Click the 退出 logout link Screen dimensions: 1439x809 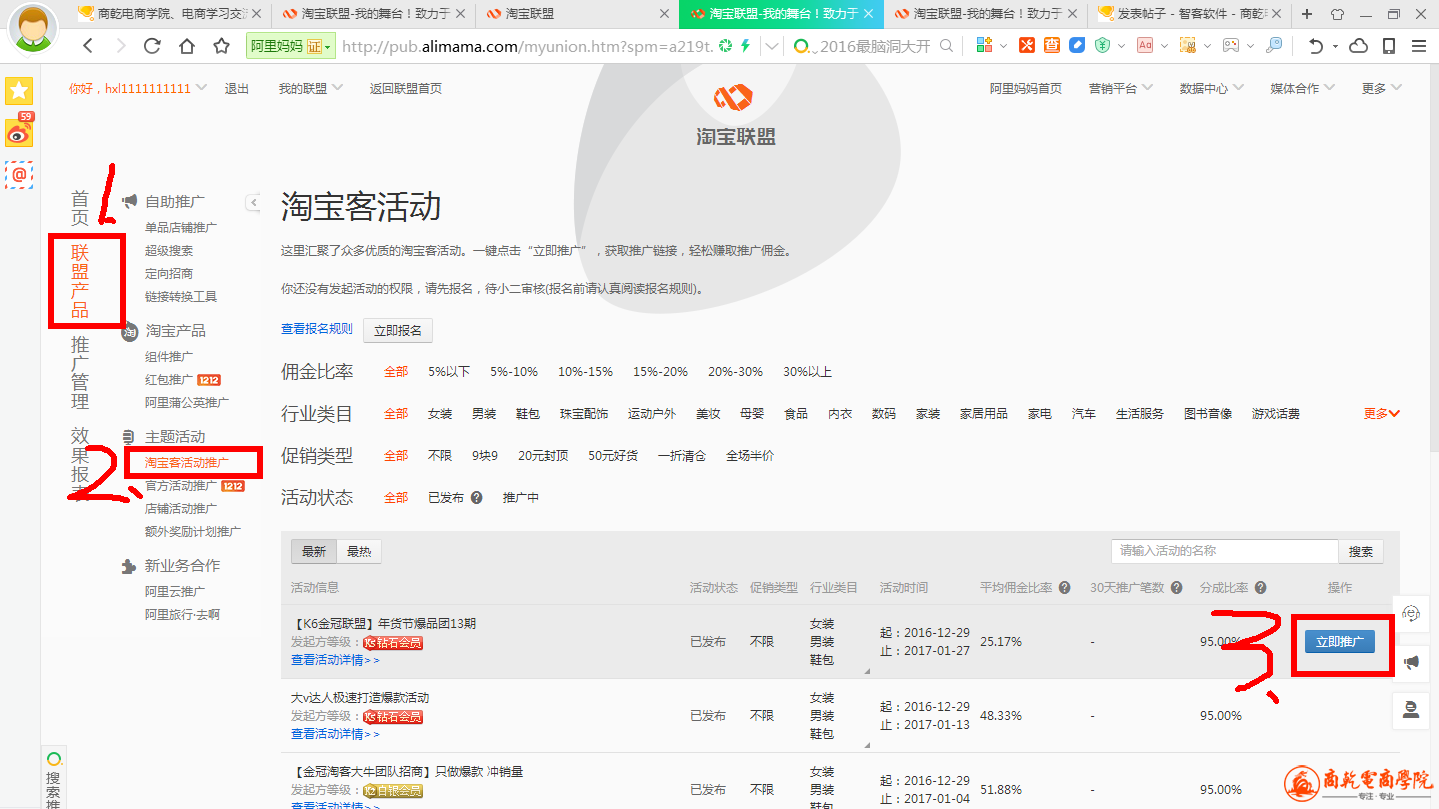point(237,88)
